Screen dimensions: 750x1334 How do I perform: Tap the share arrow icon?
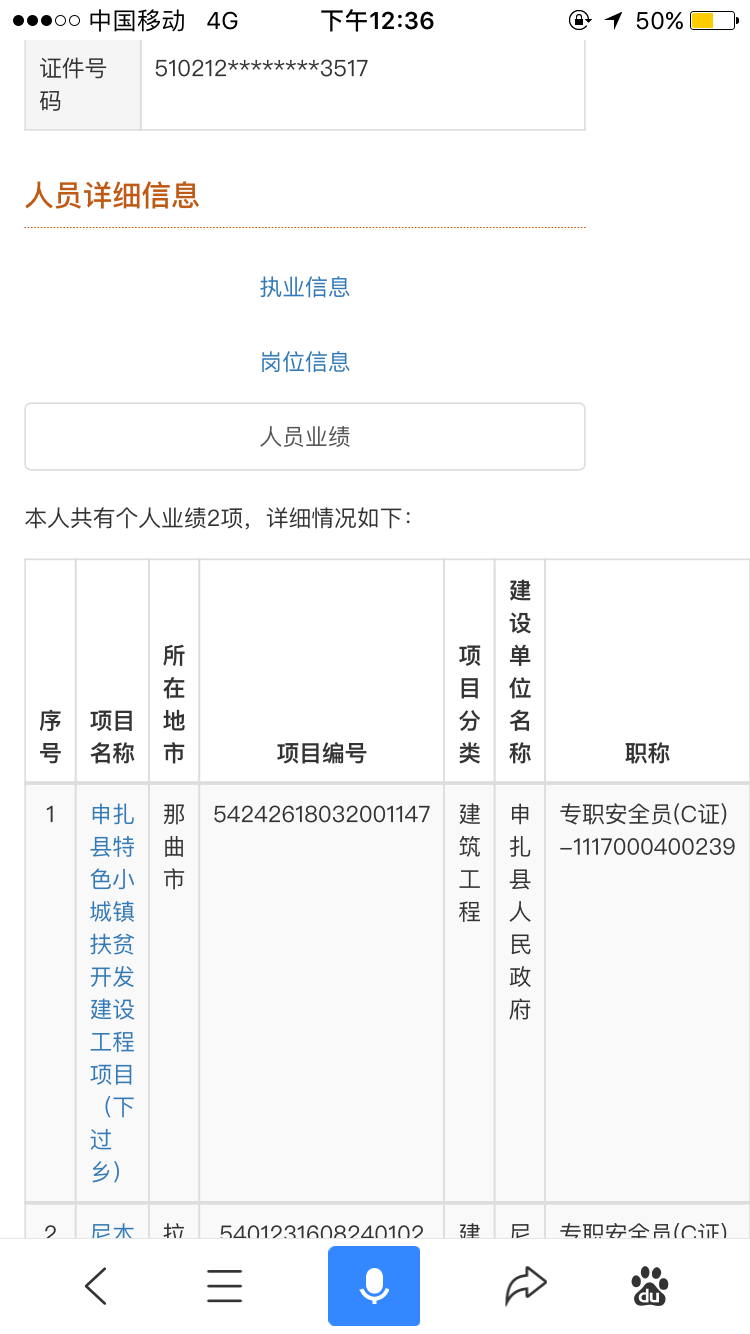click(525, 1286)
